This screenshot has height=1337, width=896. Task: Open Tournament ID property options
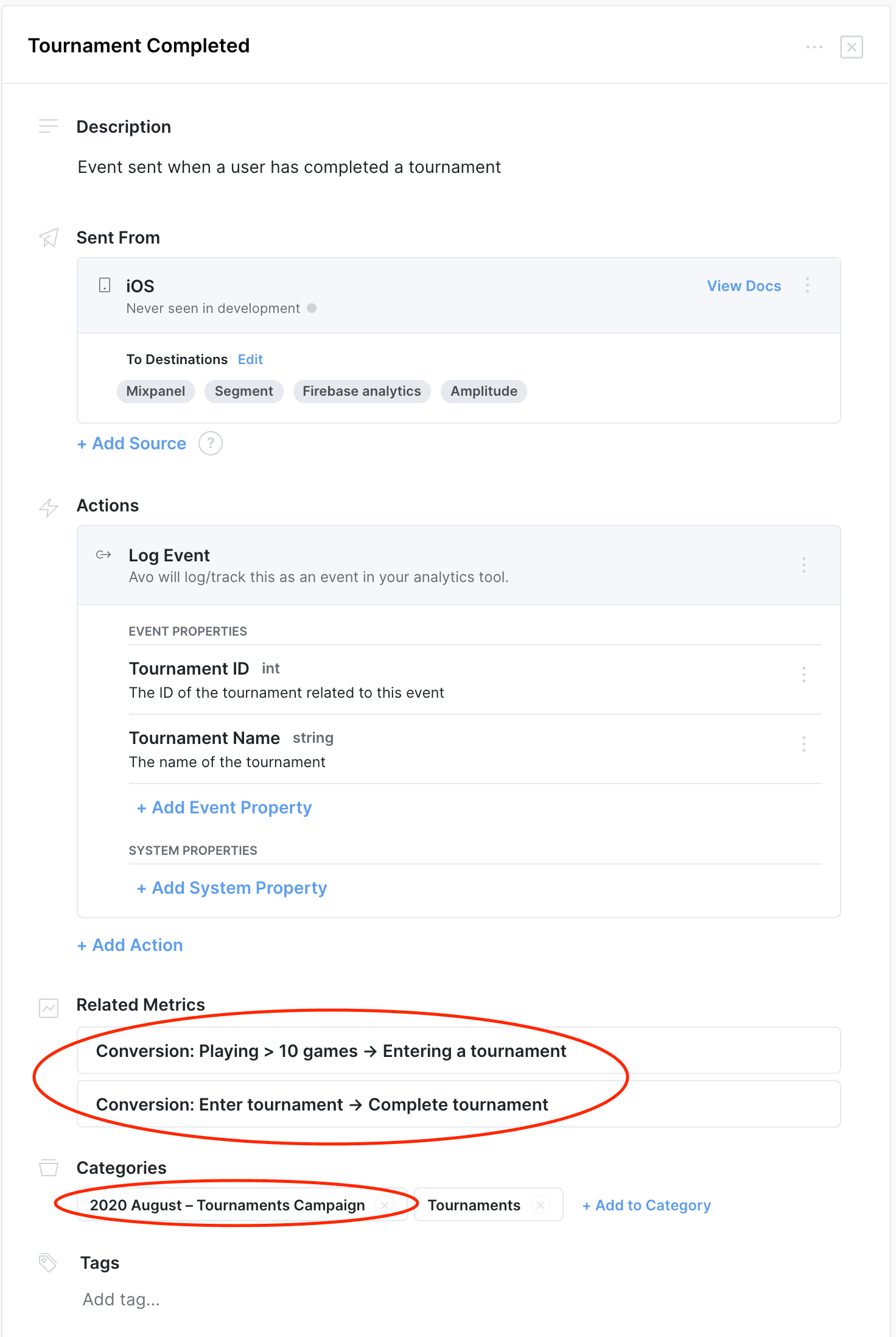pyautogui.click(x=803, y=675)
